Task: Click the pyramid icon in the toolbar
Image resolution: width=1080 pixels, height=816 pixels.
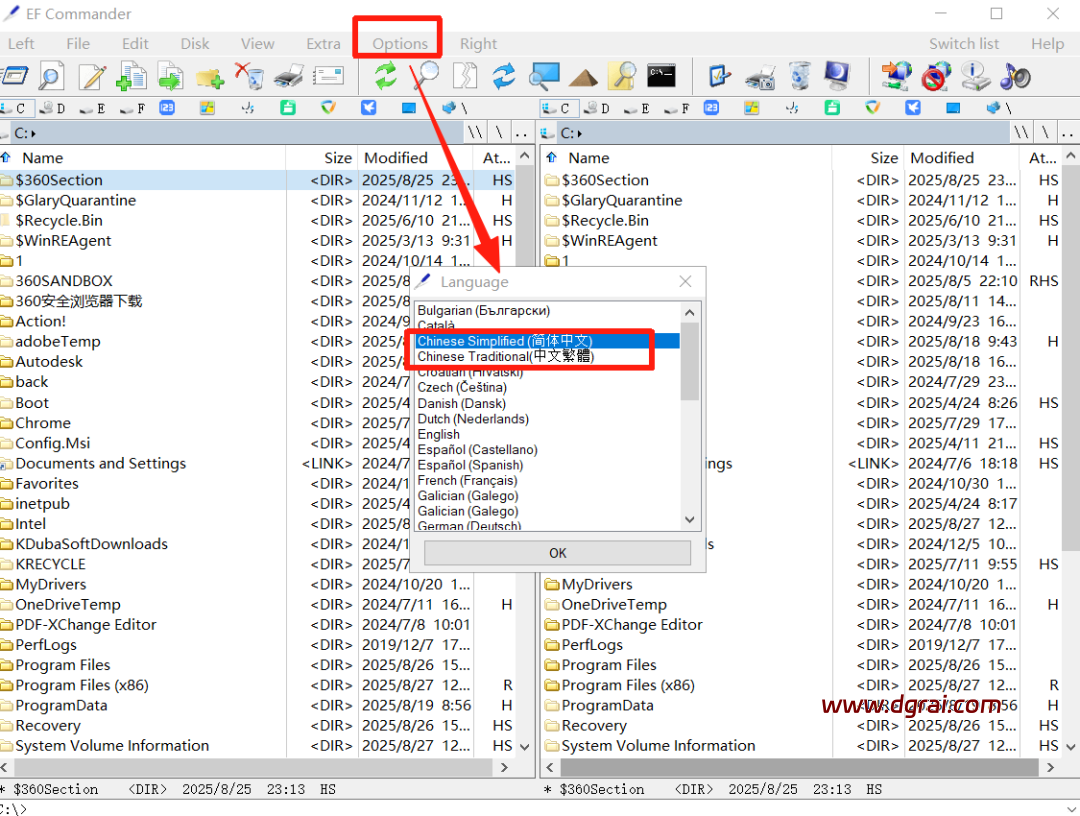Action: 583,76
